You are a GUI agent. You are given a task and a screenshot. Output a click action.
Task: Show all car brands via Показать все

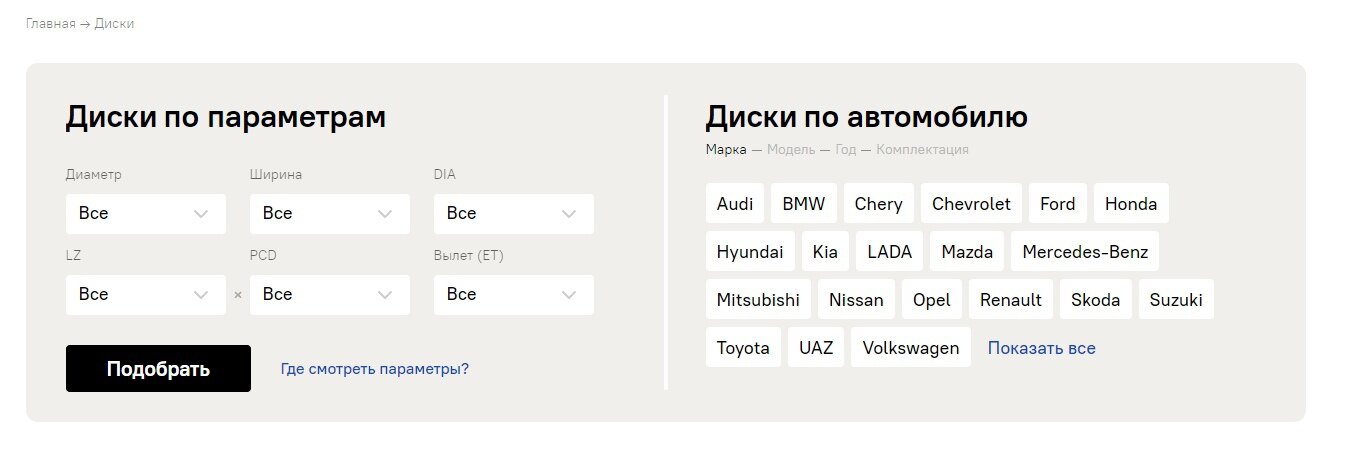coord(1041,348)
